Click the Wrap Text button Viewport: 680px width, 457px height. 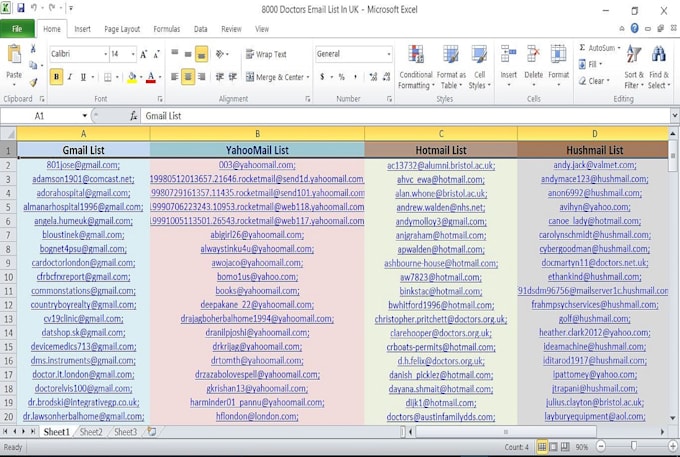(x=266, y=54)
